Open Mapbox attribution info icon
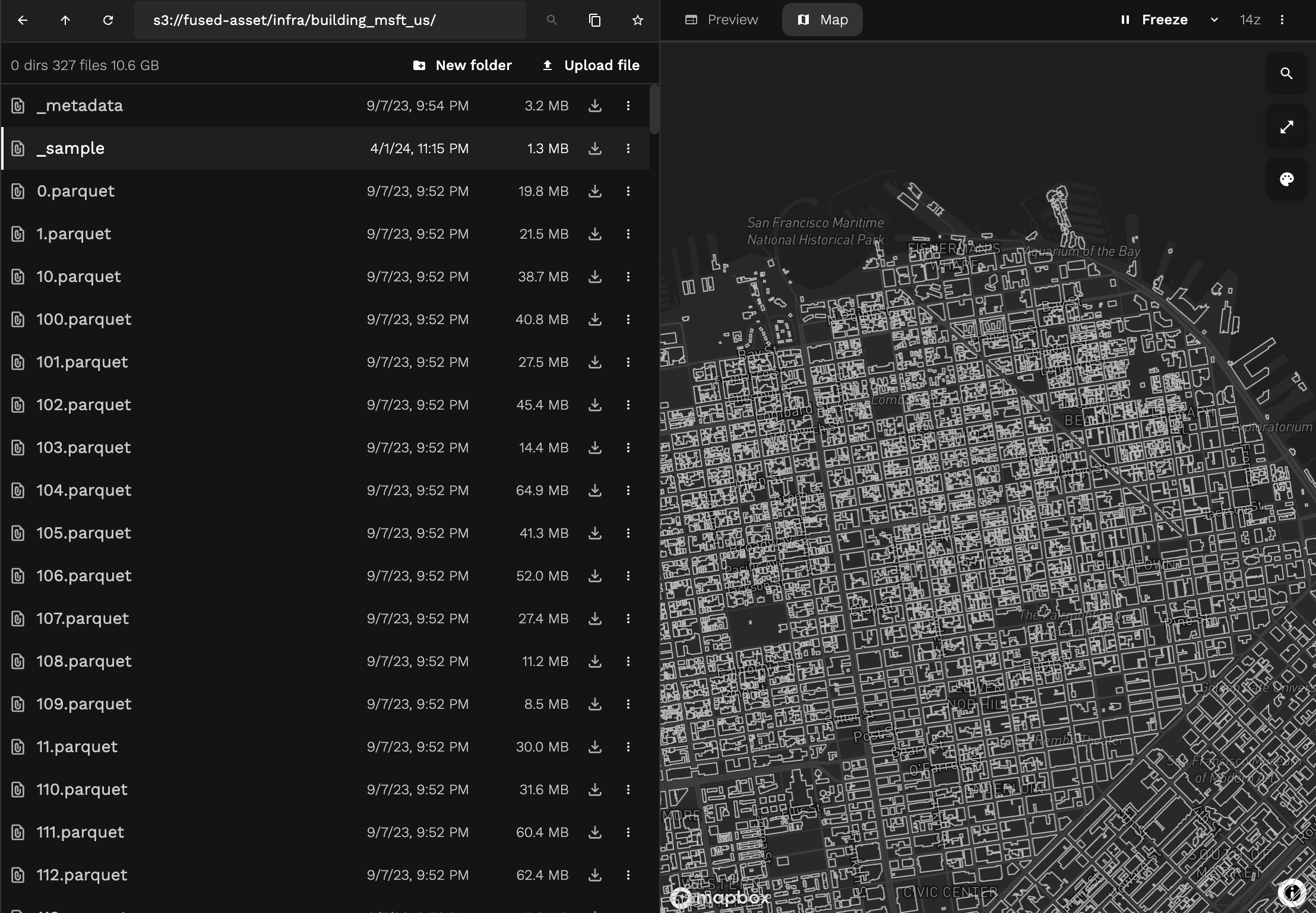Image resolution: width=1316 pixels, height=913 pixels. point(1292,892)
